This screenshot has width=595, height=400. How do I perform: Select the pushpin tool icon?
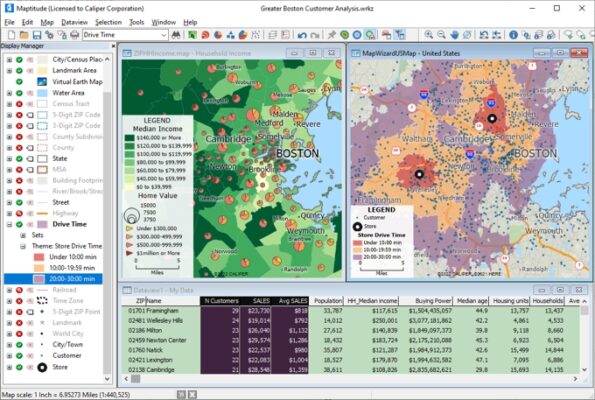click(x=332, y=35)
